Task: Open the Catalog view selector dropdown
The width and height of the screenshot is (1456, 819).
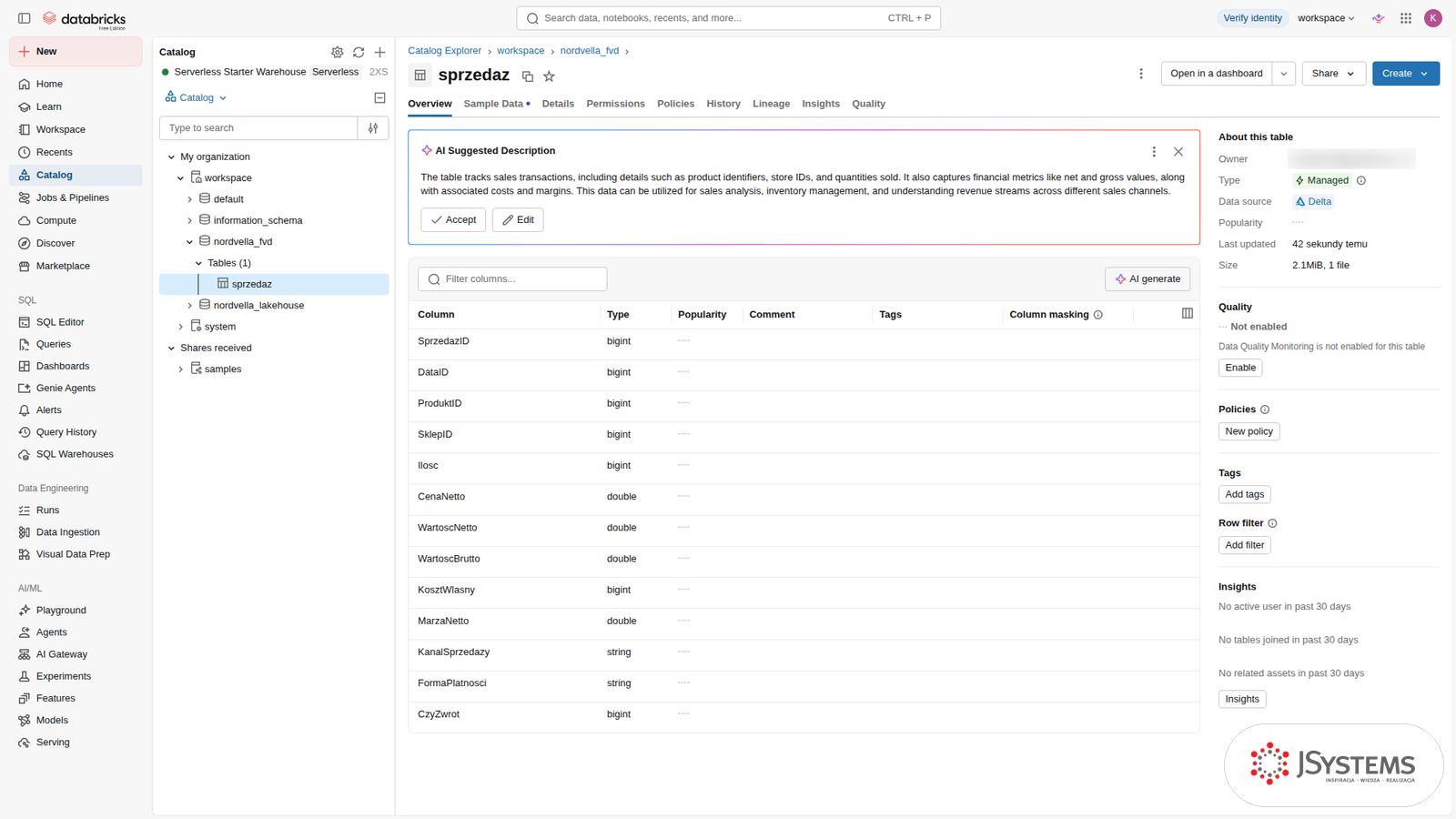Action: (196, 97)
